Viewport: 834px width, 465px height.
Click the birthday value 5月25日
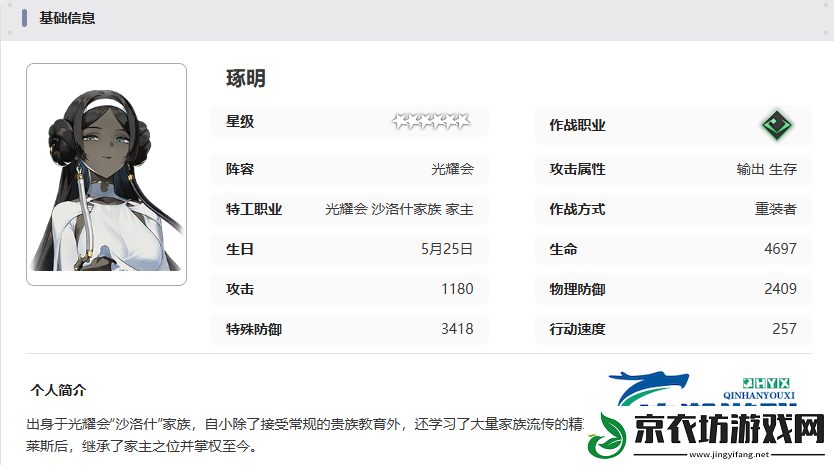click(447, 249)
